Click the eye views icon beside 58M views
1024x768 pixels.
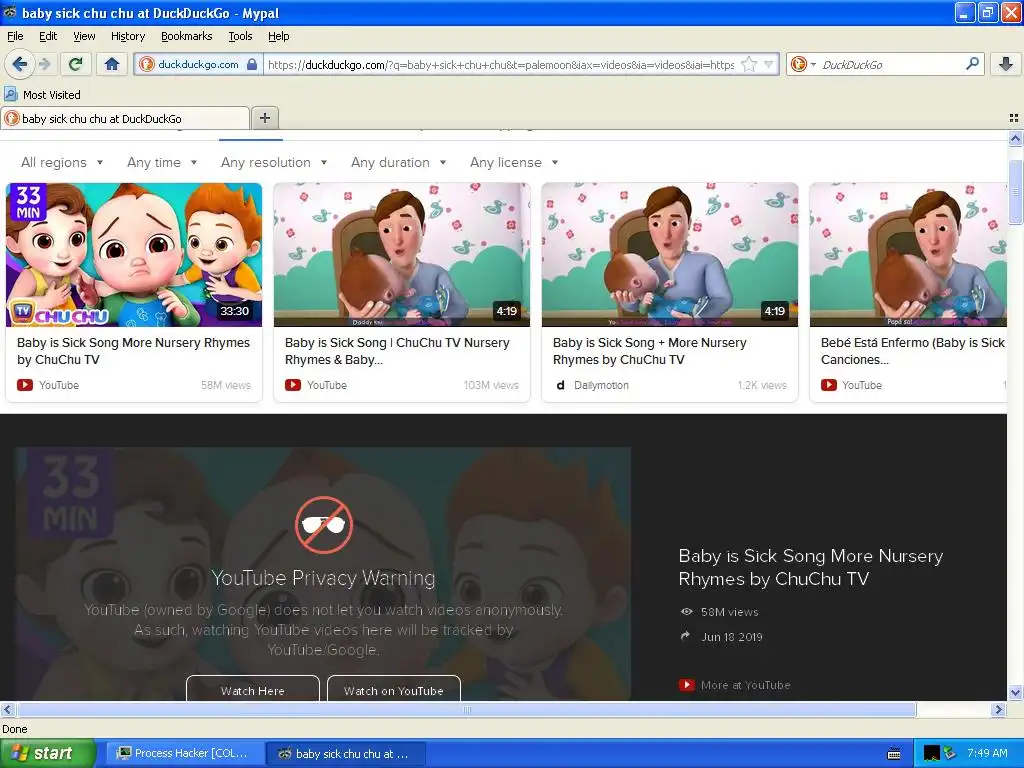click(686, 612)
